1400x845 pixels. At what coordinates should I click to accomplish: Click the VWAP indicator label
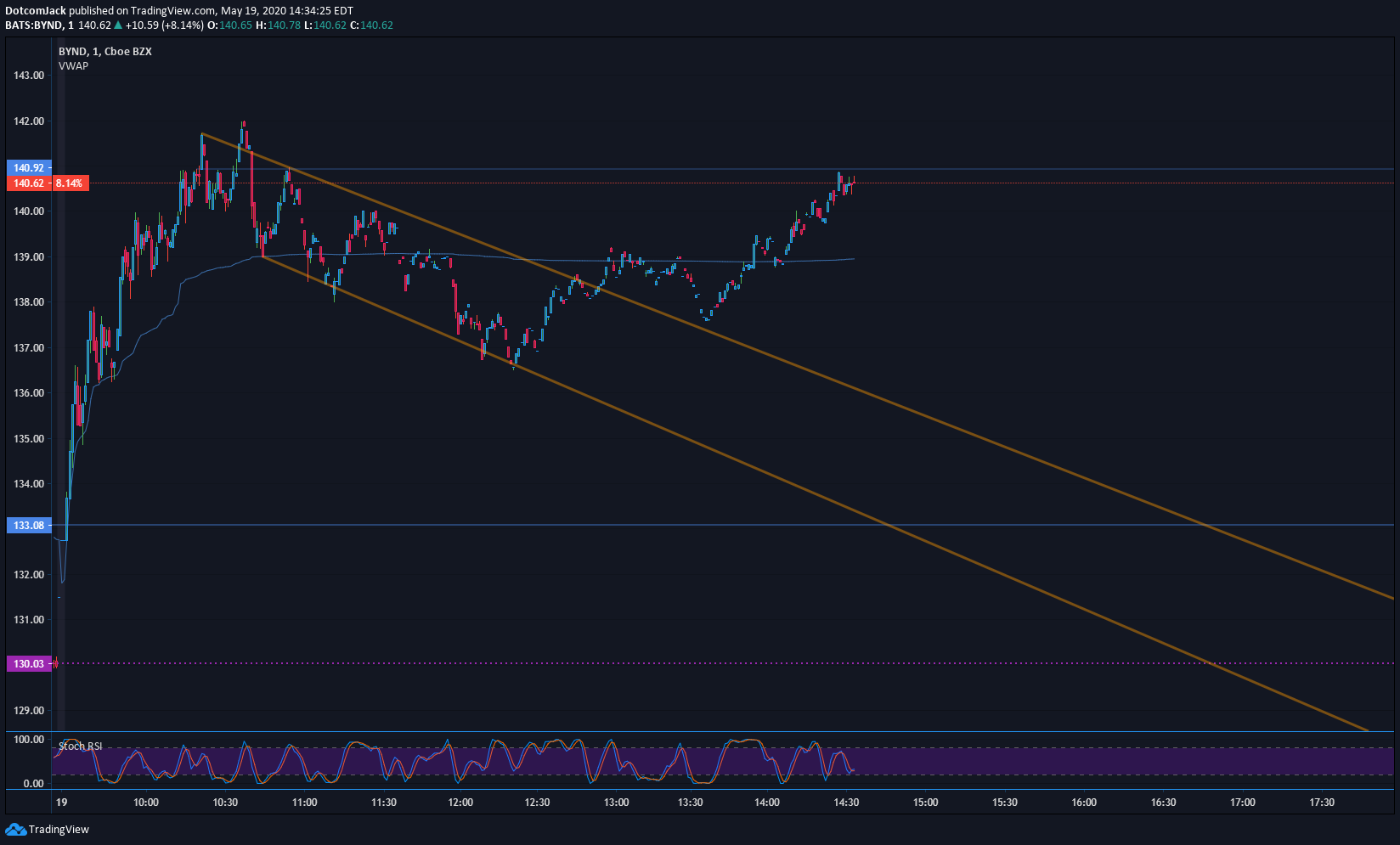click(x=73, y=66)
